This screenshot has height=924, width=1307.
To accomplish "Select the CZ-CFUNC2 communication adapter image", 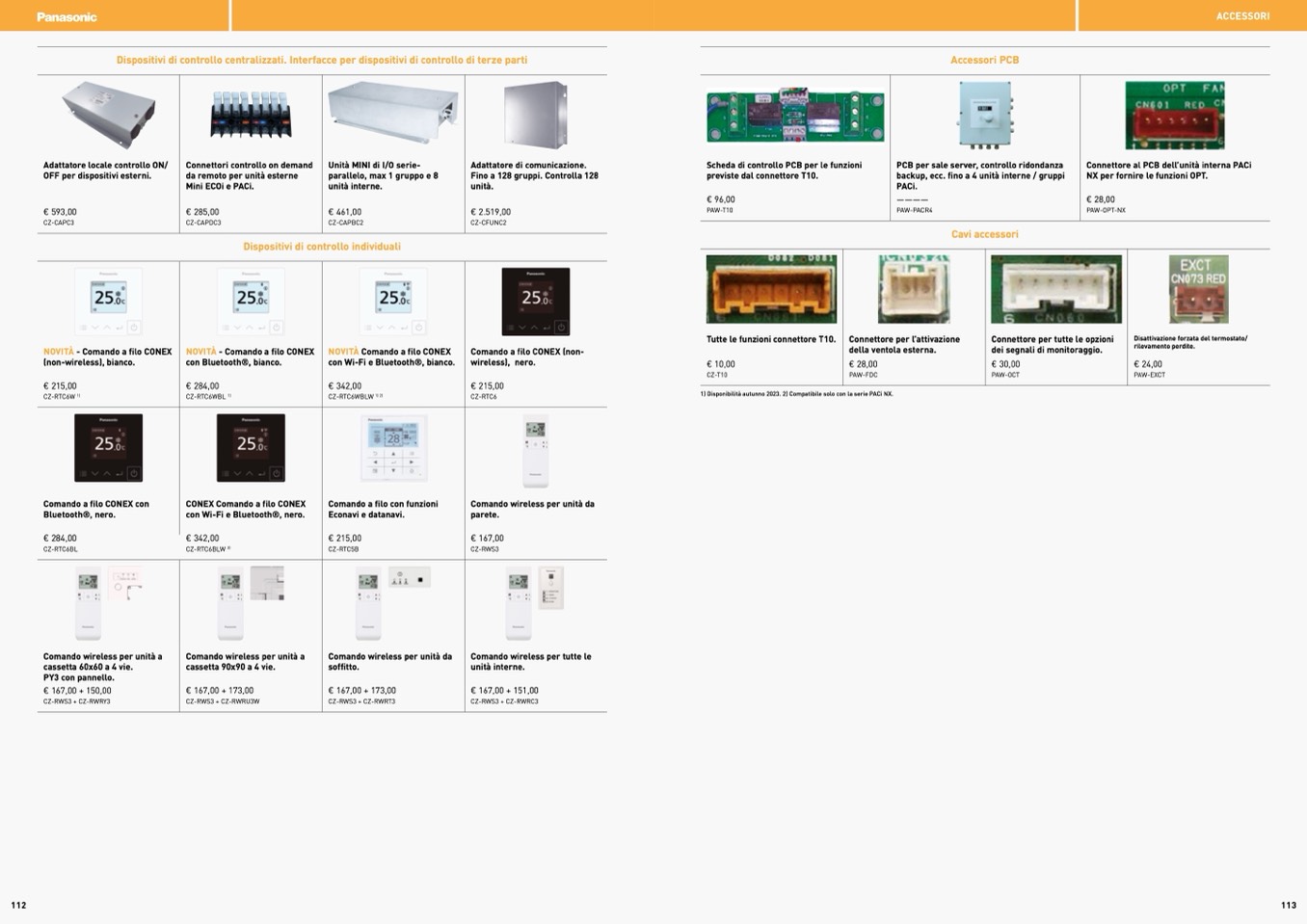I will [535, 115].
